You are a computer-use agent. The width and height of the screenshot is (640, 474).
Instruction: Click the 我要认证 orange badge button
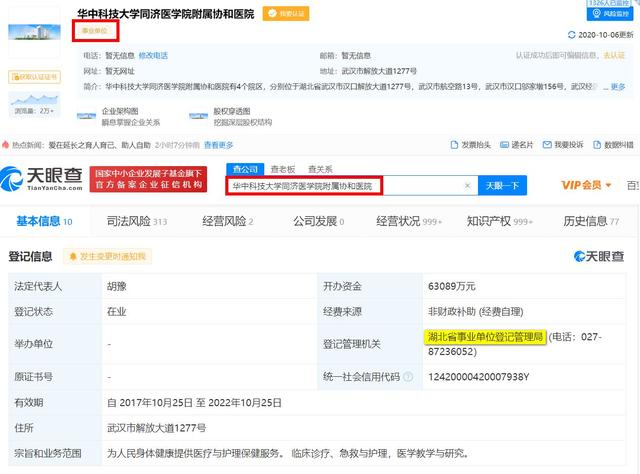coord(286,13)
